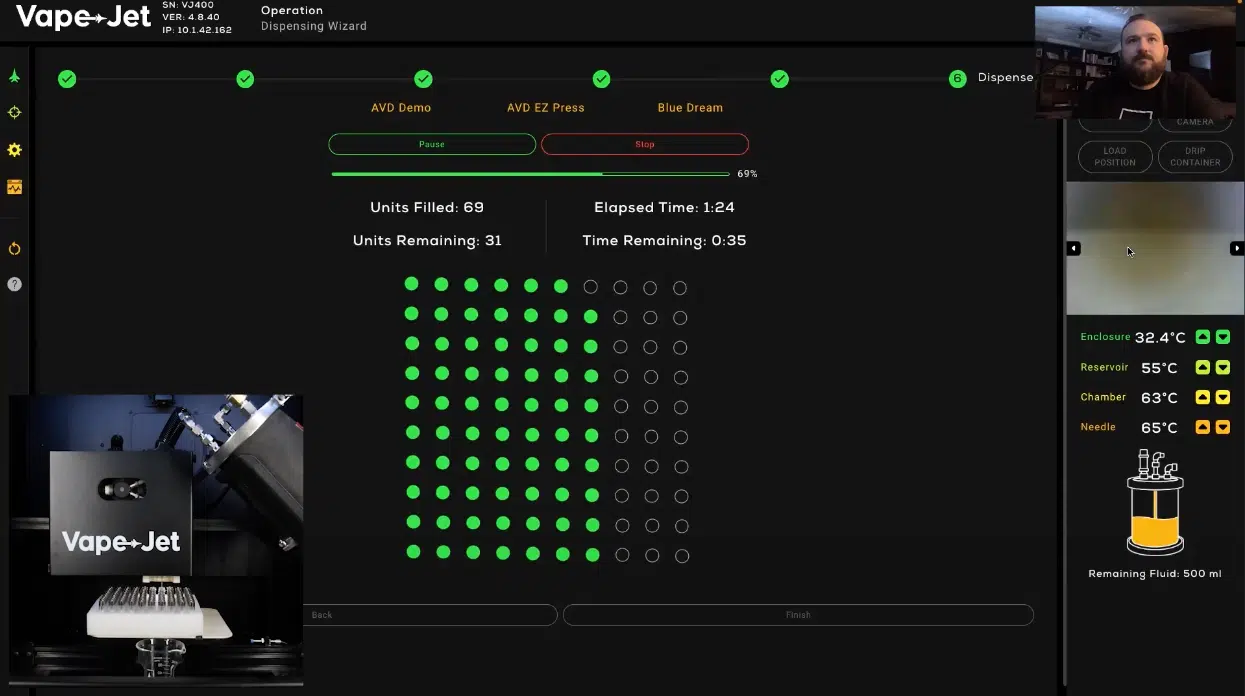Raise the Chamber temperature
This screenshot has width=1245, height=696.
[x=1203, y=397]
